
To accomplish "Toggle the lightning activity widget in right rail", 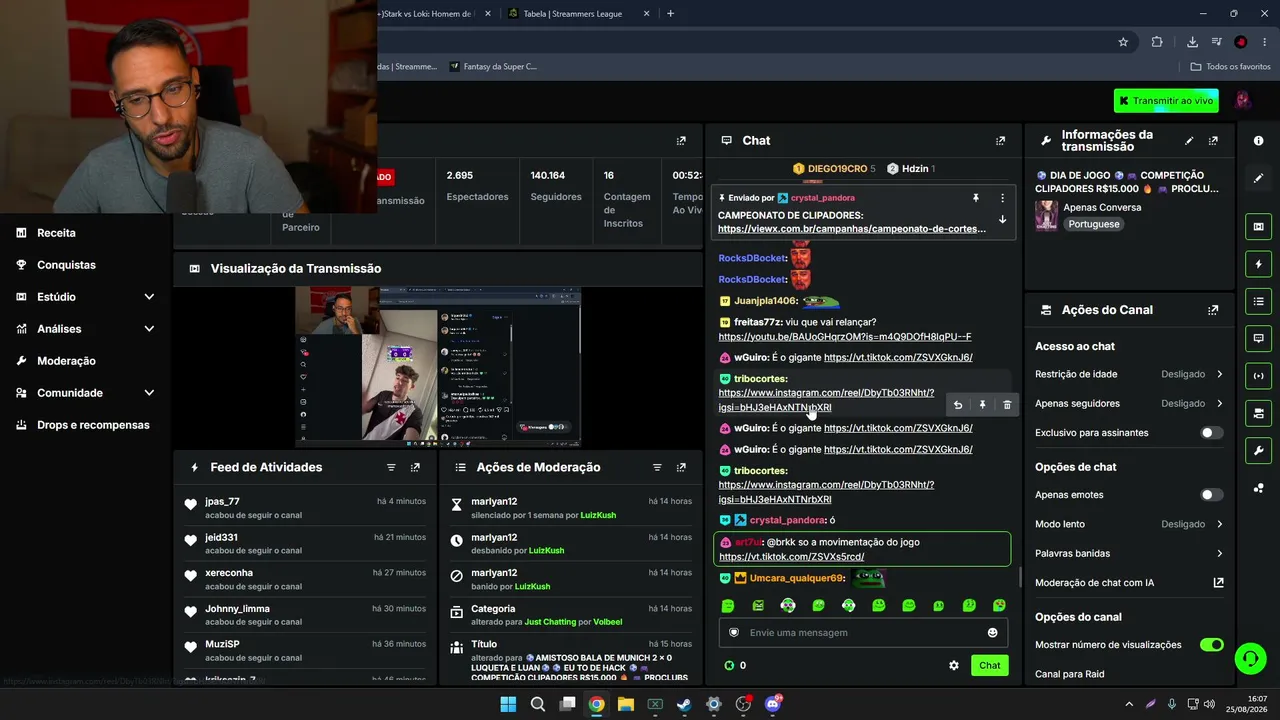I will (x=1258, y=264).
